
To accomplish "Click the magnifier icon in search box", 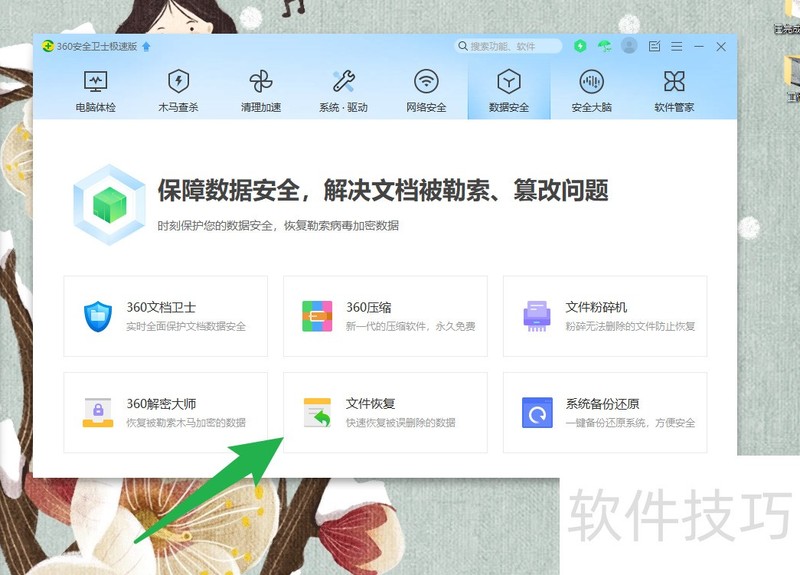I will click(x=463, y=46).
